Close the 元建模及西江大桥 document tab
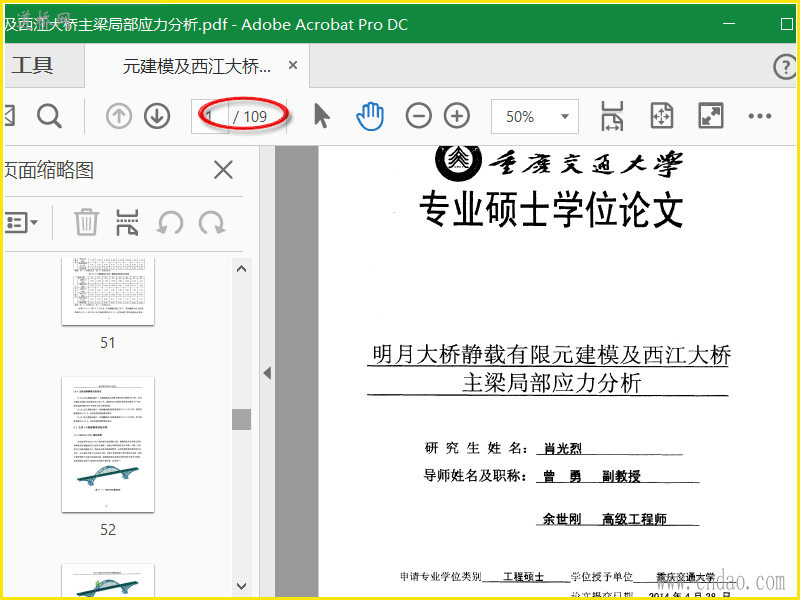 (x=293, y=65)
